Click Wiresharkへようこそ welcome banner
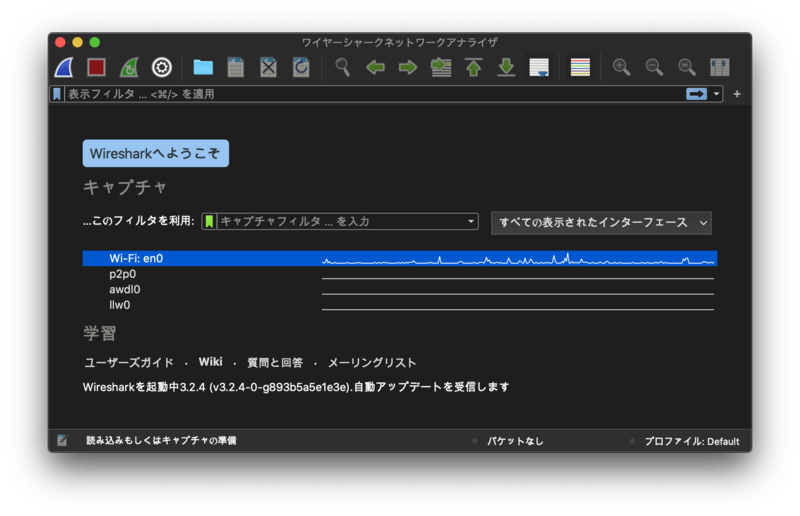Image resolution: width=800 pixels, height=516 pixels. (x=156, y=154)
